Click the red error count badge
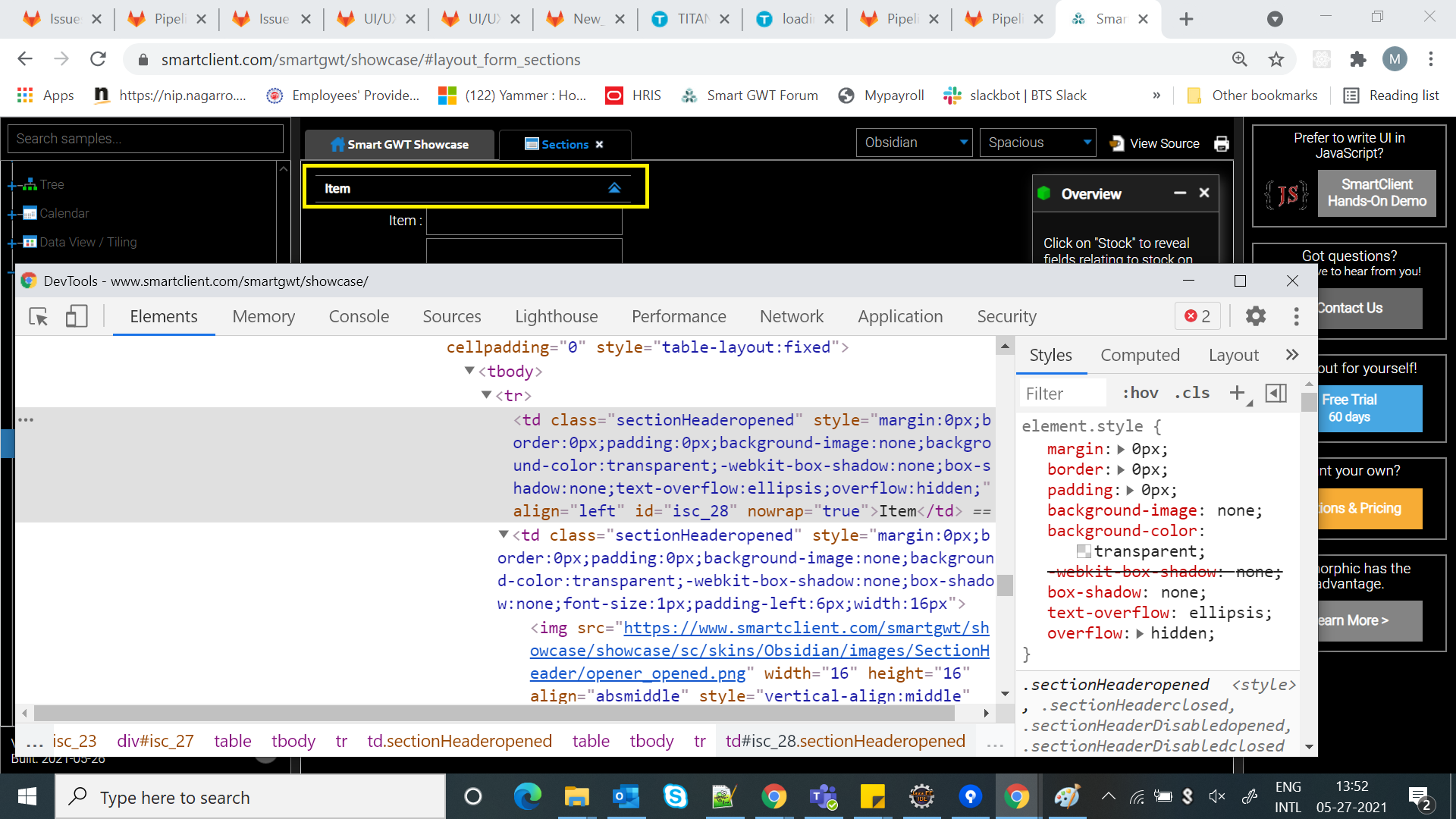Screen dimensions: 1456x819 click(x=1198, y=316)
